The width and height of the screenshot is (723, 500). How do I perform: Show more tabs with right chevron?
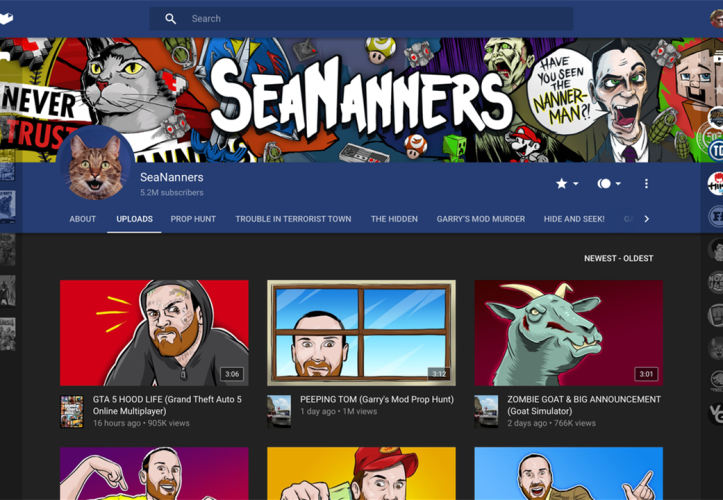[x=646, y=219]
